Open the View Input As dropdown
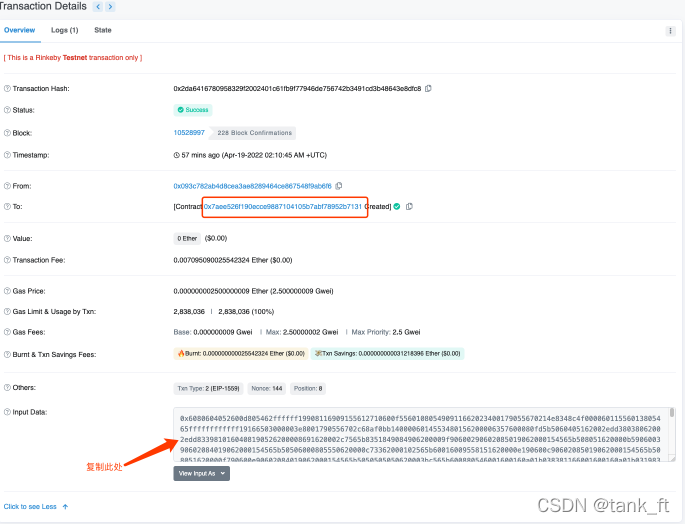The width and height of the screenshot is (685, 524). [201, 473]
